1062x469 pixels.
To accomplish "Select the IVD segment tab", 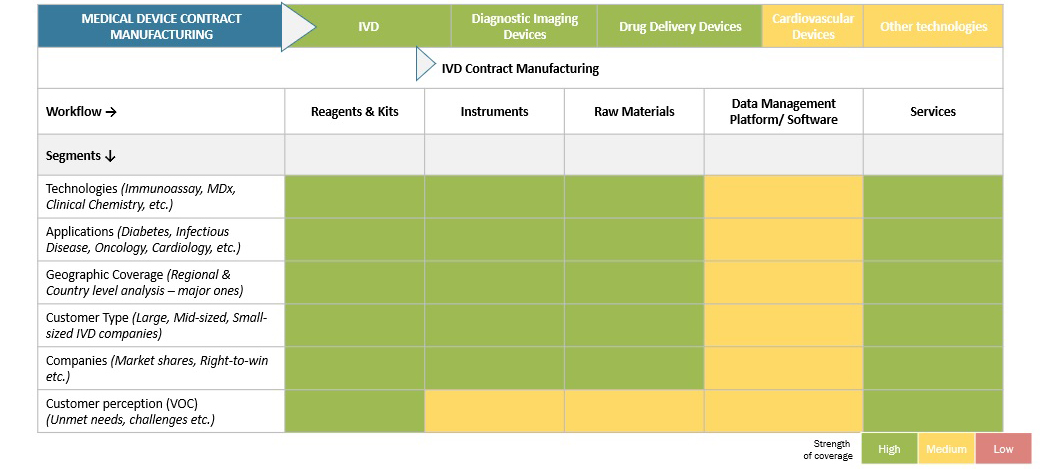I will (x=368, y=27).
